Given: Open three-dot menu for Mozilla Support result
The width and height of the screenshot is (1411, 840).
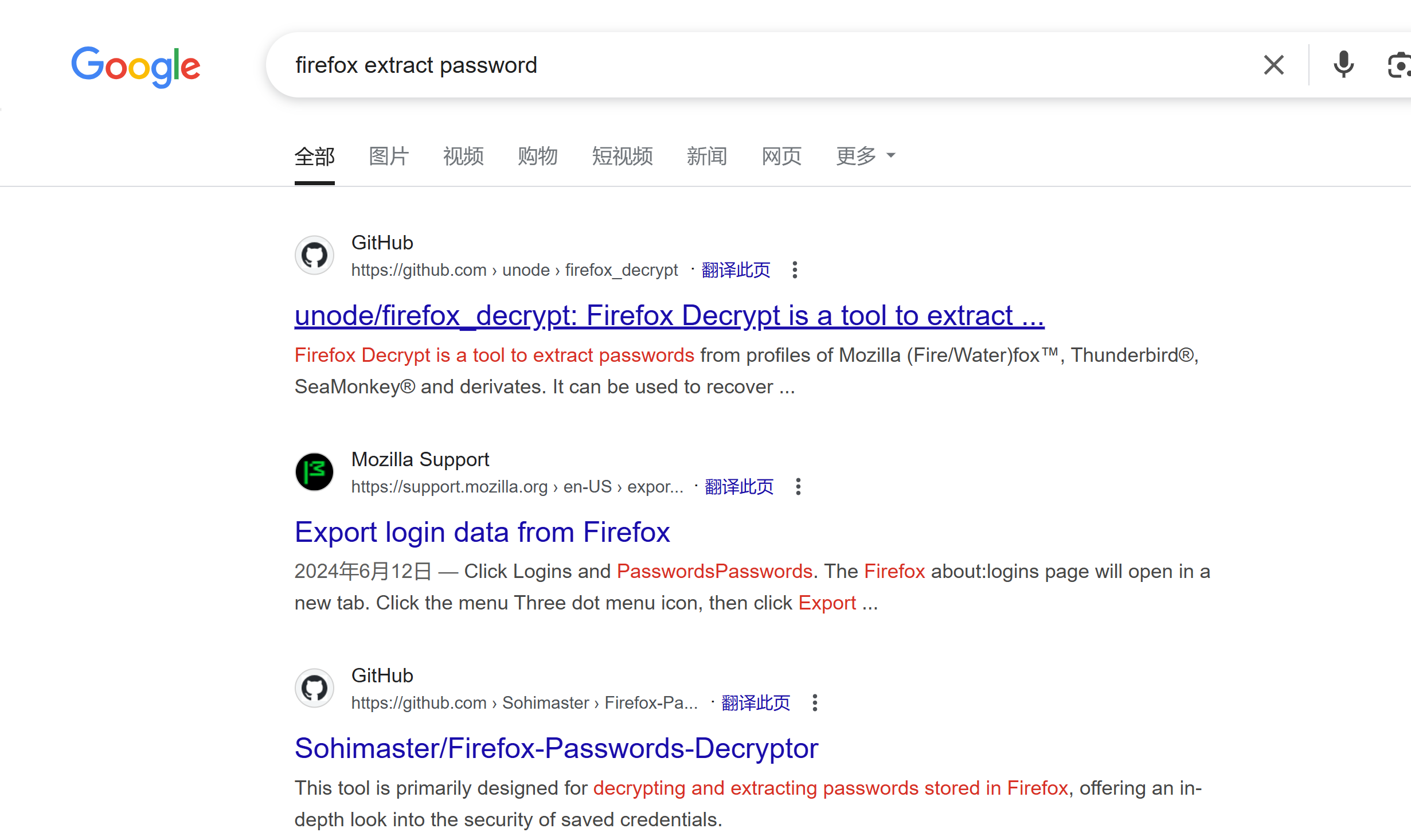Looking at the screenshot, I should [x=798, y=487].
